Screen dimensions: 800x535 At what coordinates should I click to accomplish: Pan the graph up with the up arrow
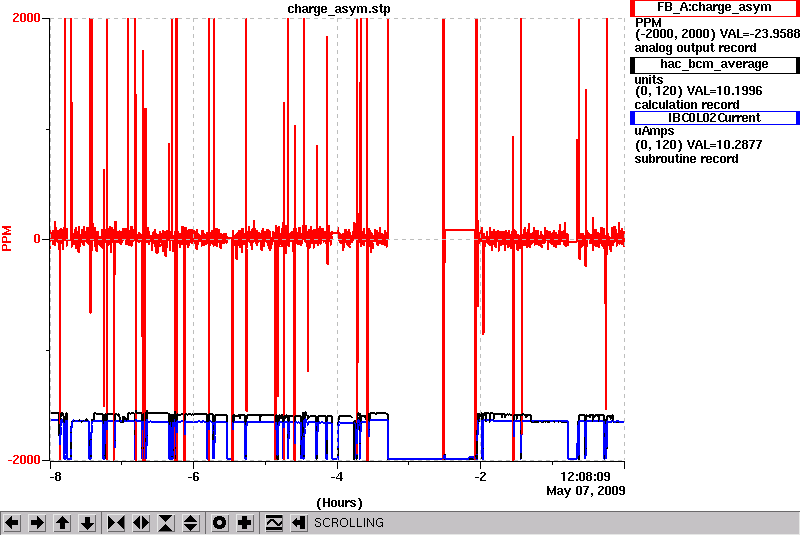[62, 523]
